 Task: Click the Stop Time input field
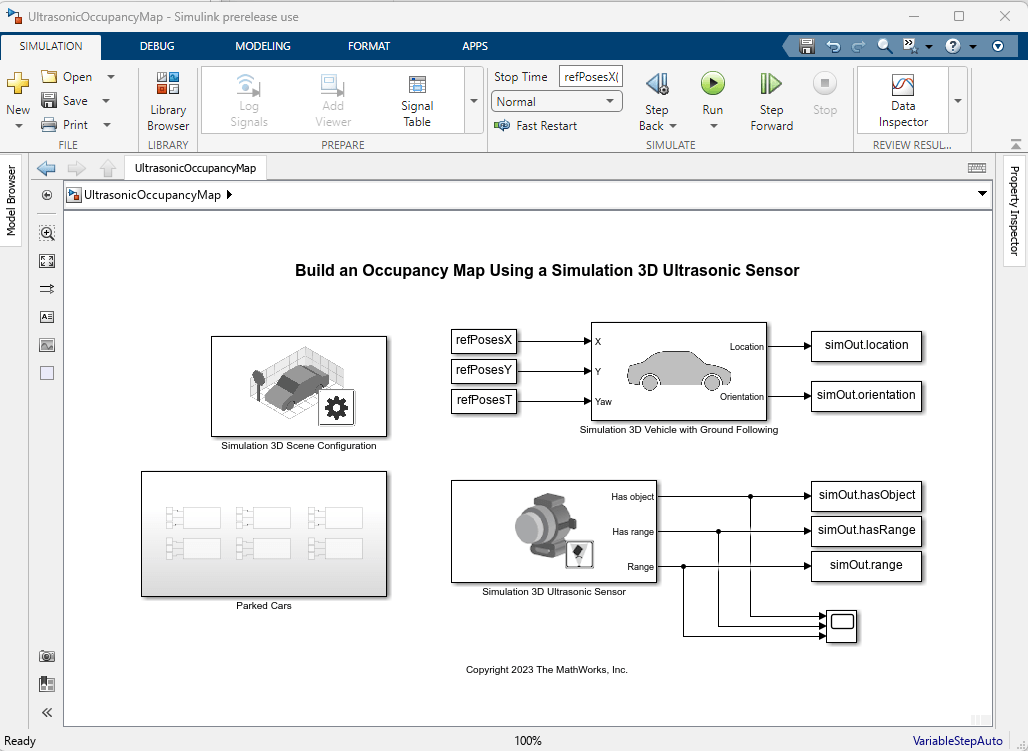pos(590,77)
